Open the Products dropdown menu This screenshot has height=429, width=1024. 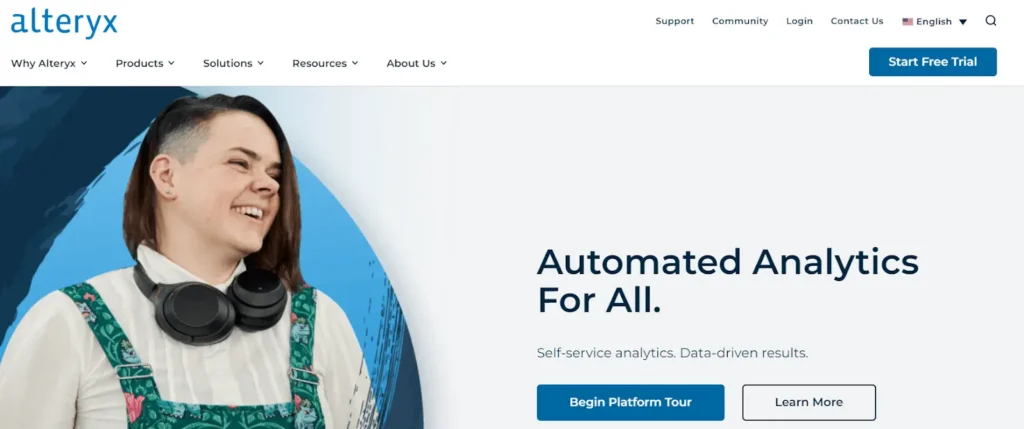pos(145,63)
